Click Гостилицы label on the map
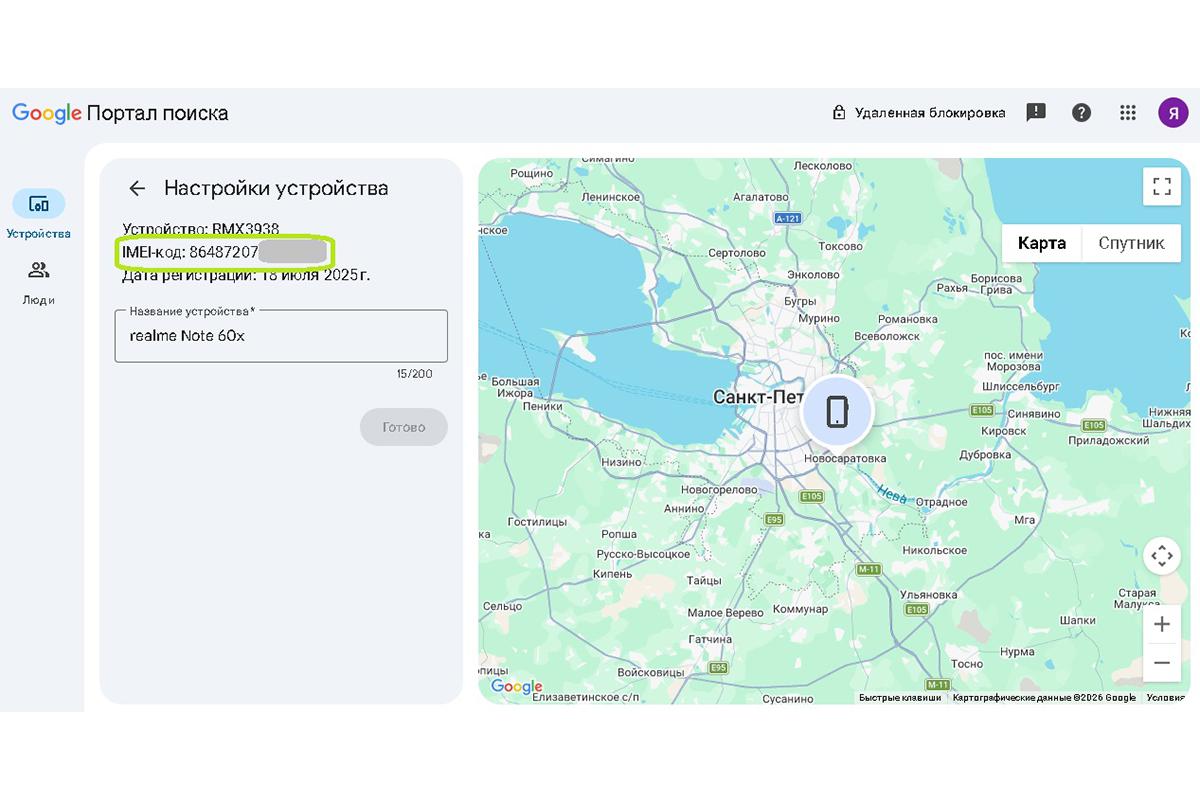1200x800 pixels. pos(538,522)
